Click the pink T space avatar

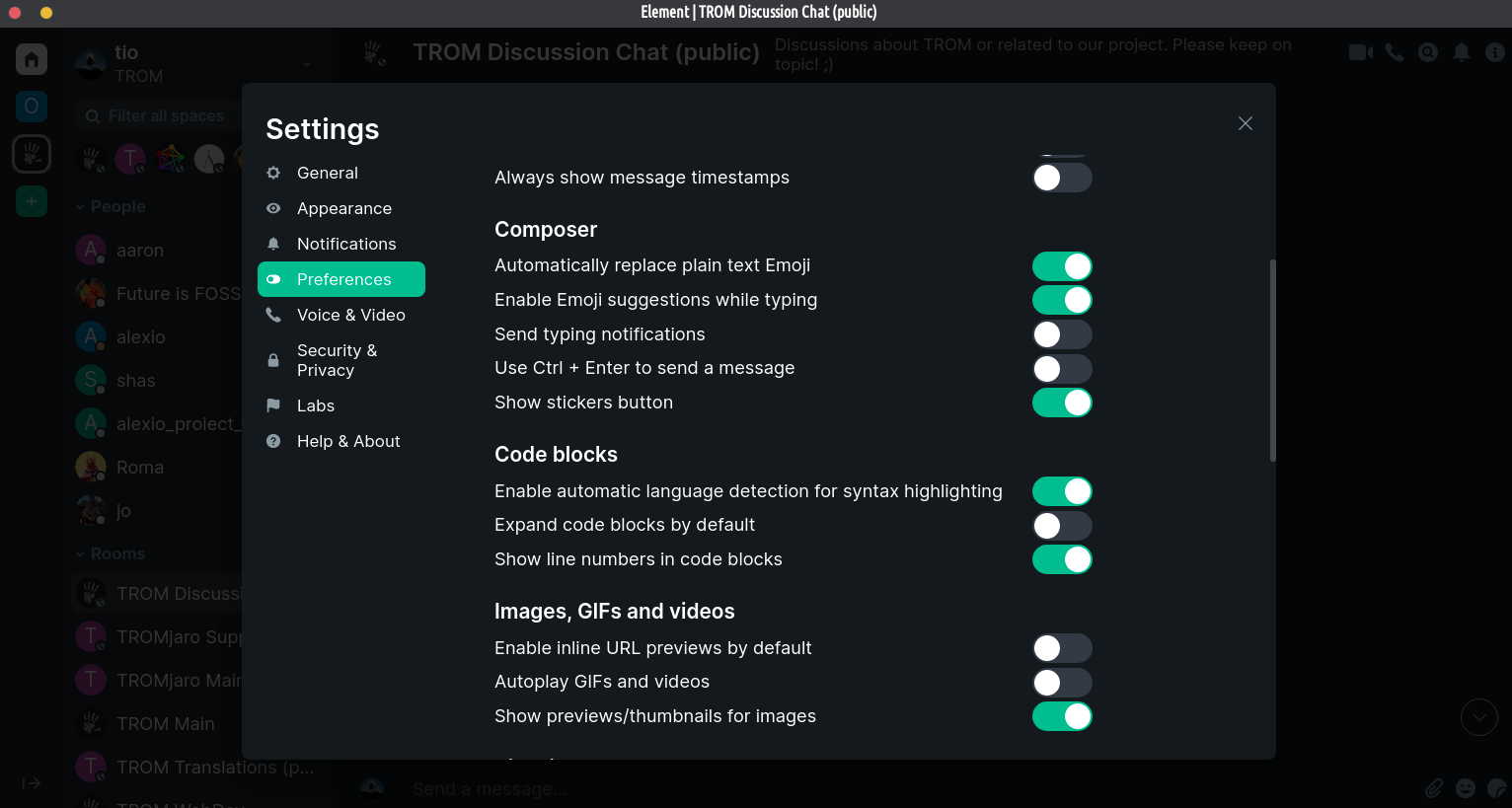click(130, 158)
